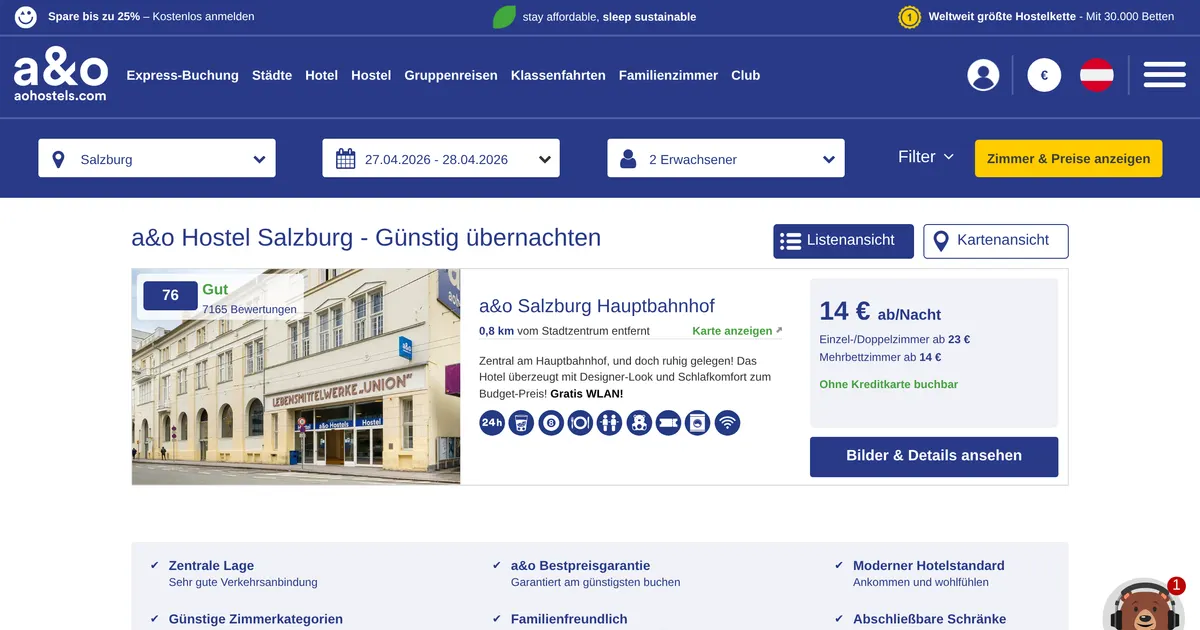Click Bilder & Details ansehen button
Image resolution: width=1200 pixels, height=630 pixels.
[934, 456]
